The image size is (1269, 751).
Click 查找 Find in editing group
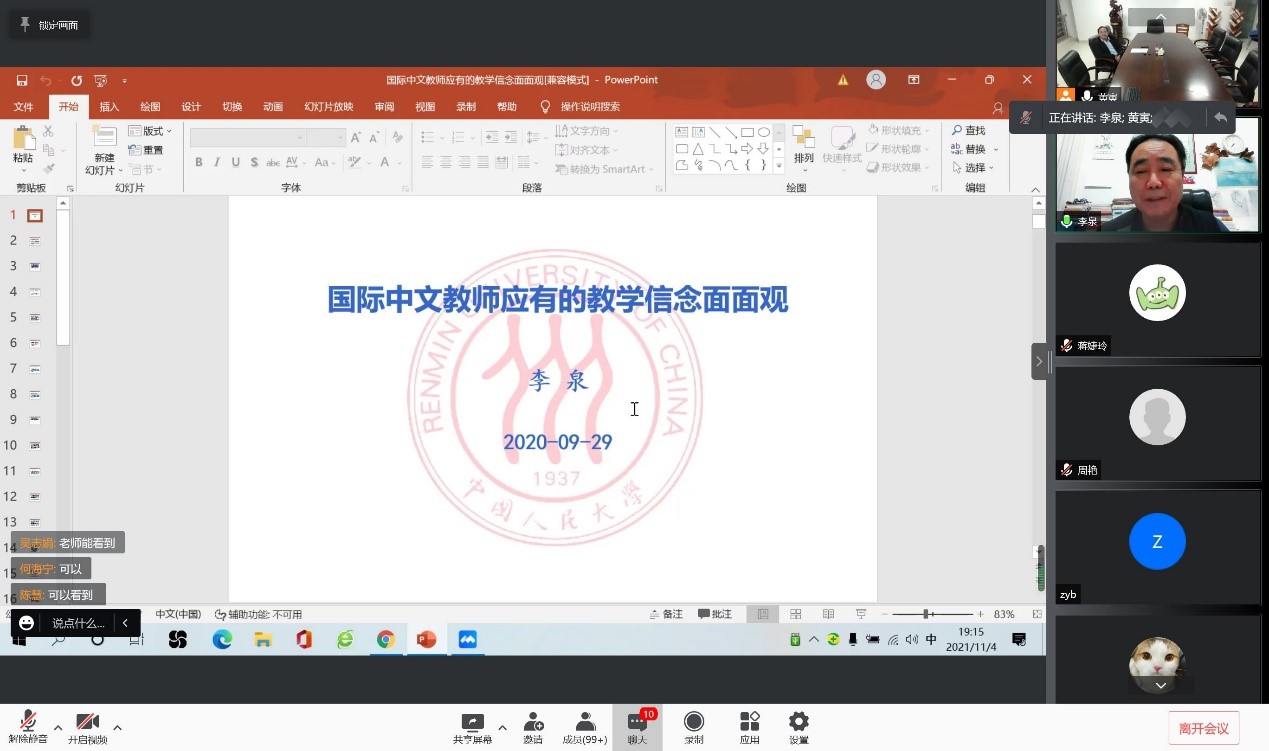click(x=969, y=131)
